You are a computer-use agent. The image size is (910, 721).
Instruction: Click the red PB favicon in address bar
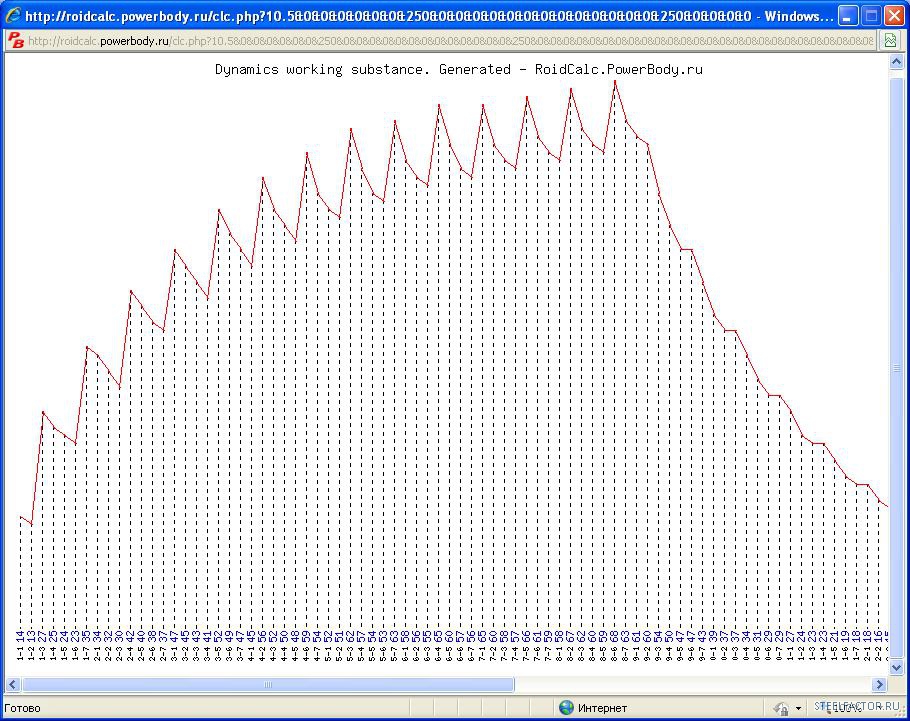16,41
